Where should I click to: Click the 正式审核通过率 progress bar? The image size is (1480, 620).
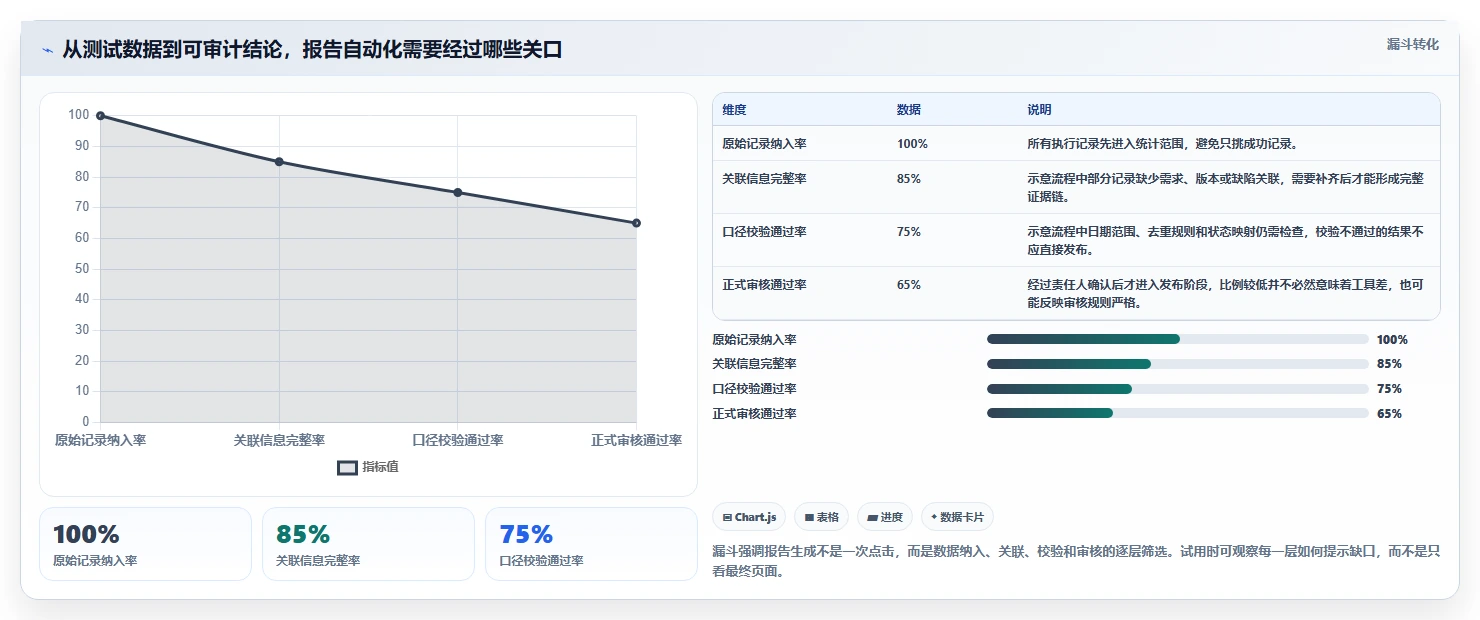click(x=1177, y=413)
